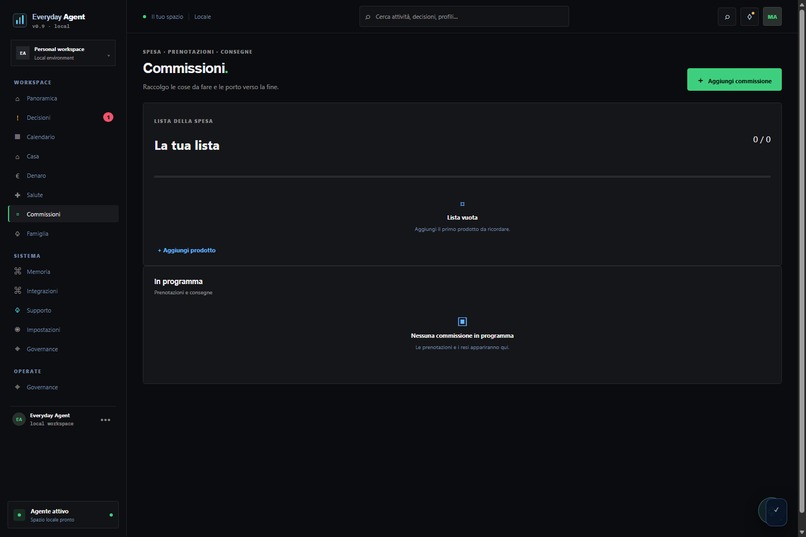
Task: Open Panoramica in the sidebar
Action: click(x=63, y=98)
